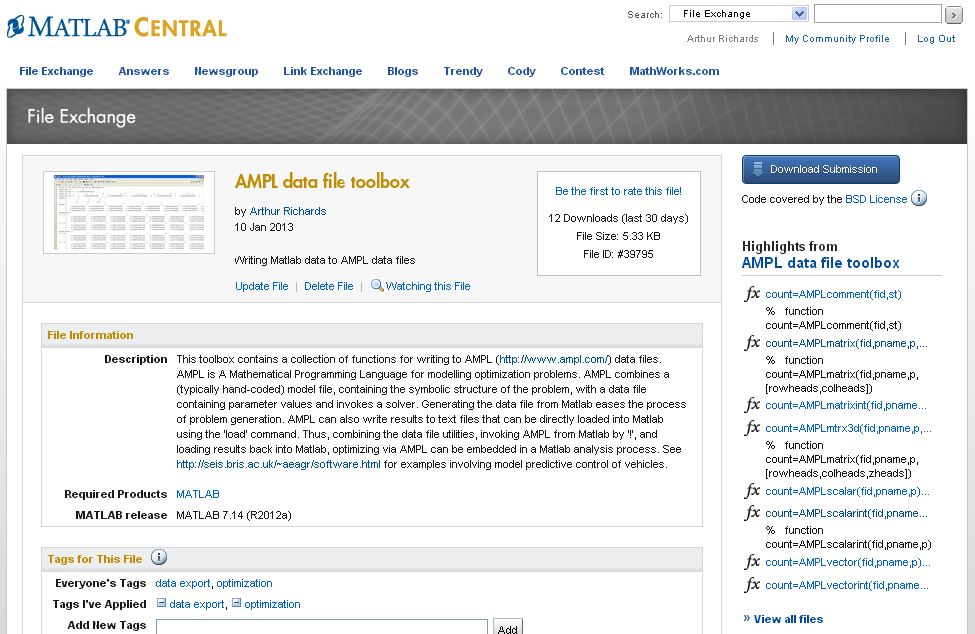
Task: Open Link Exchange in the navigation
Action: click(x=323, y=71)
